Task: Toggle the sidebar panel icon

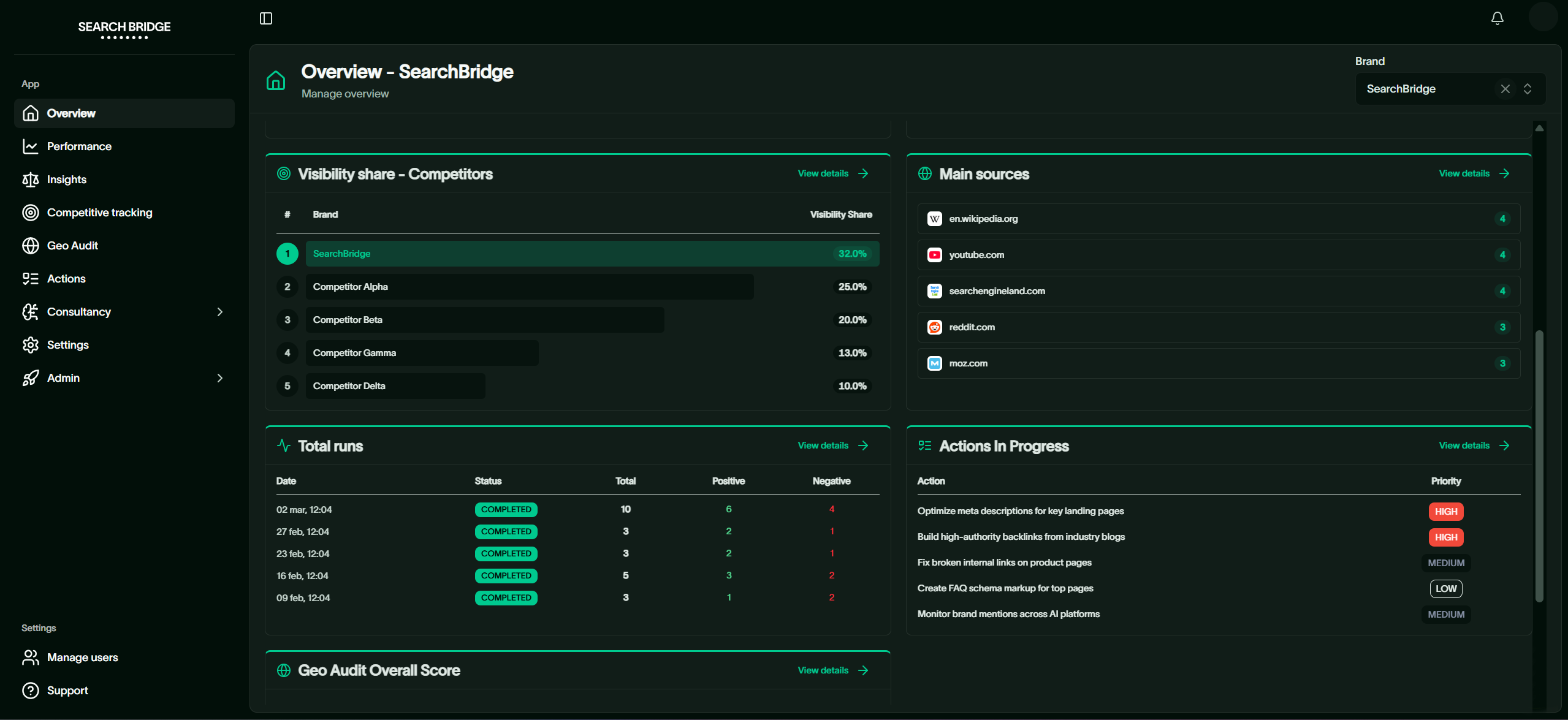Action: (x=266, y=18)
